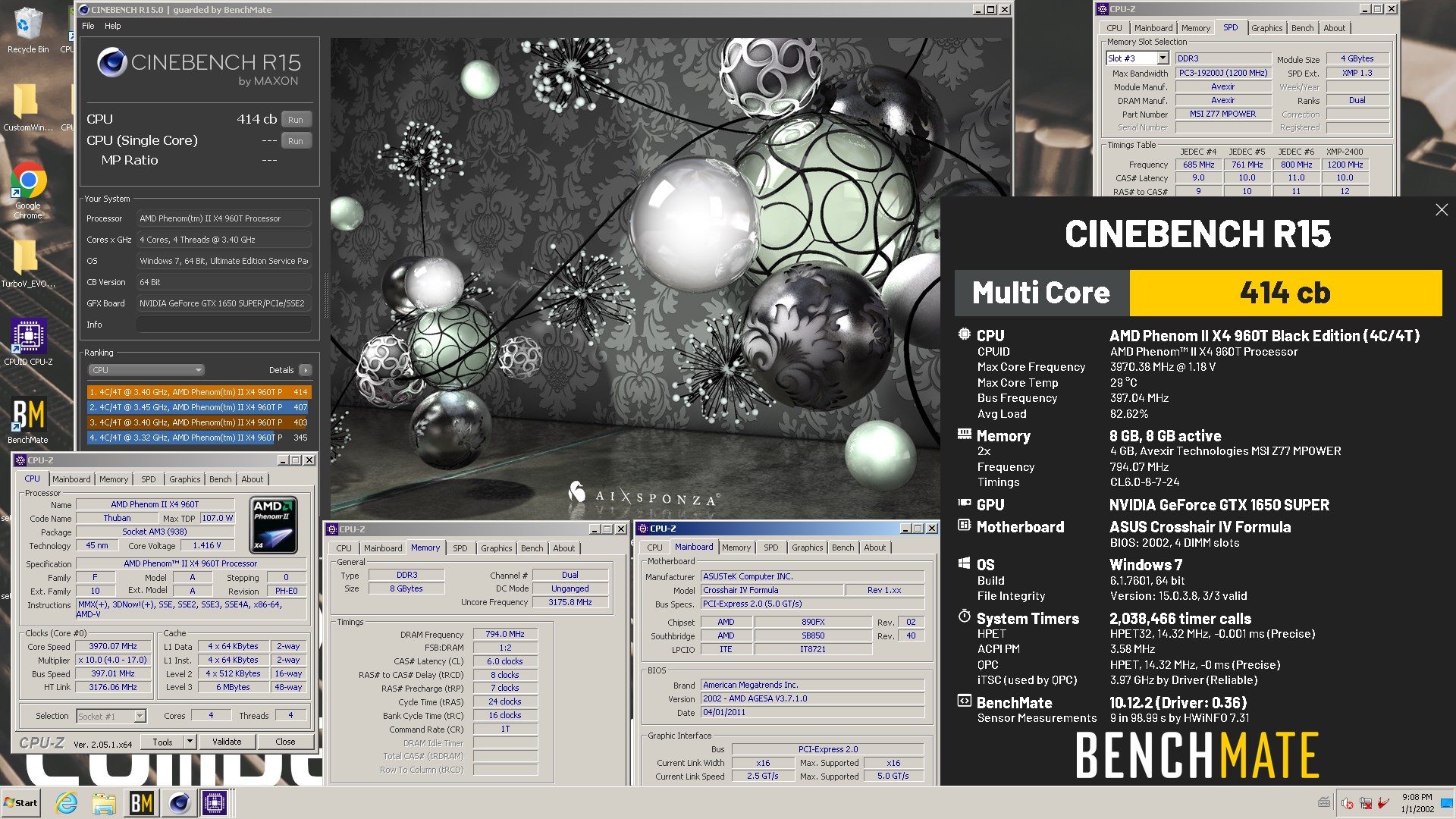Open the Socket #1 selection dropdown

tap(111, 717)
